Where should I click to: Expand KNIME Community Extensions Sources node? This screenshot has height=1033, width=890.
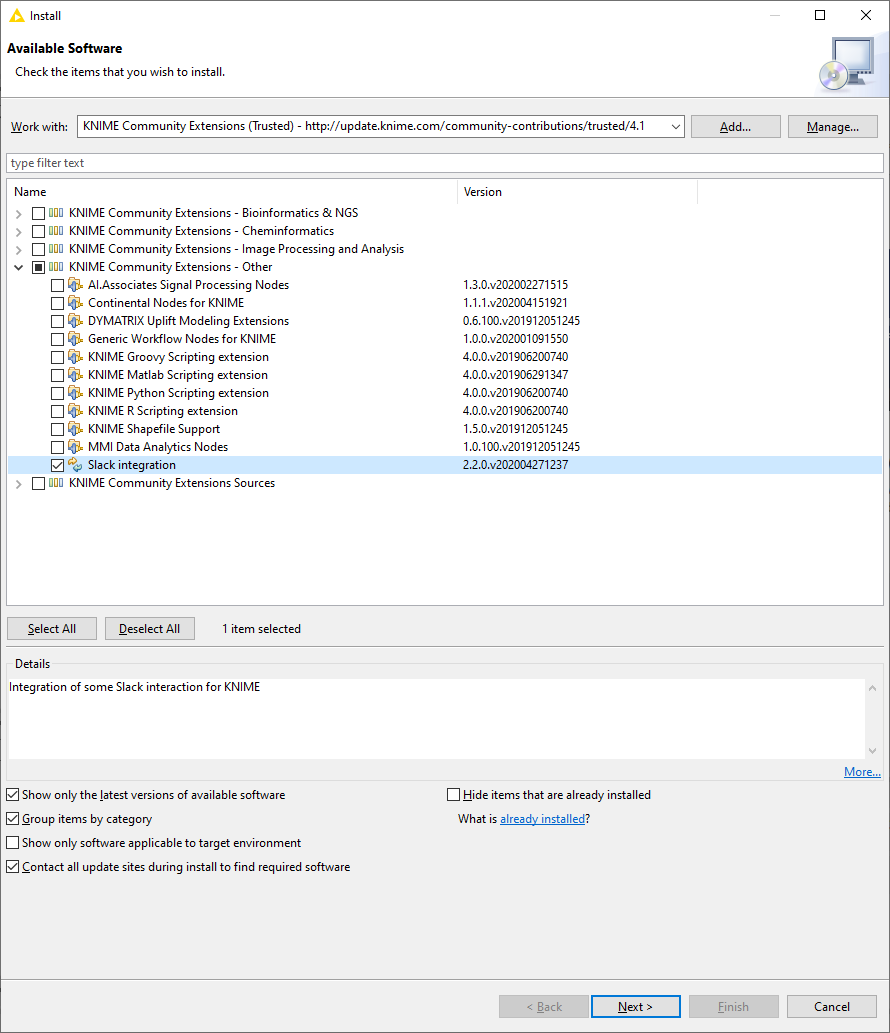(x=19, y=483)
